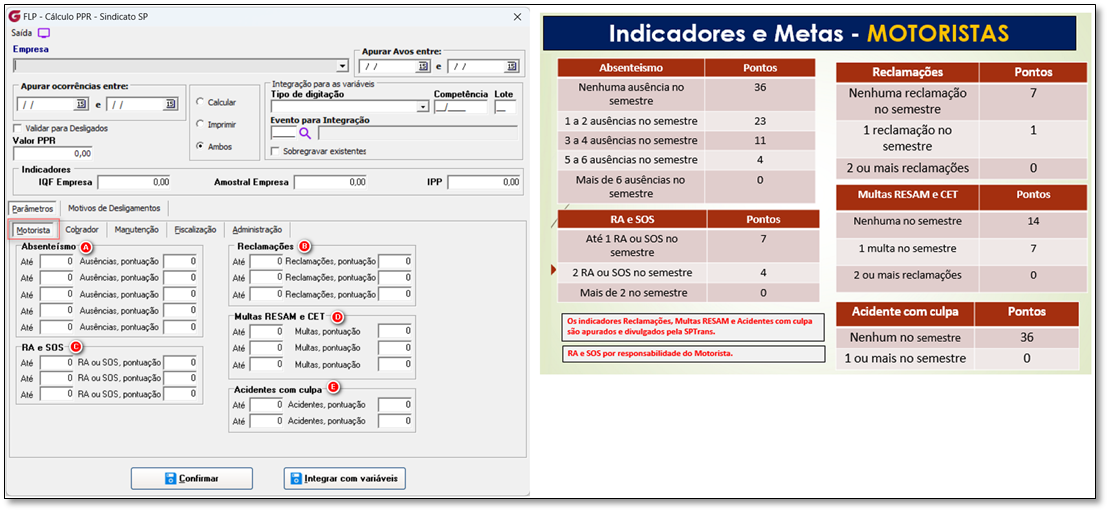Click last RA ou SOS pontuação field
Screen dimensions: 1109x512
click(x=180, y=394)
